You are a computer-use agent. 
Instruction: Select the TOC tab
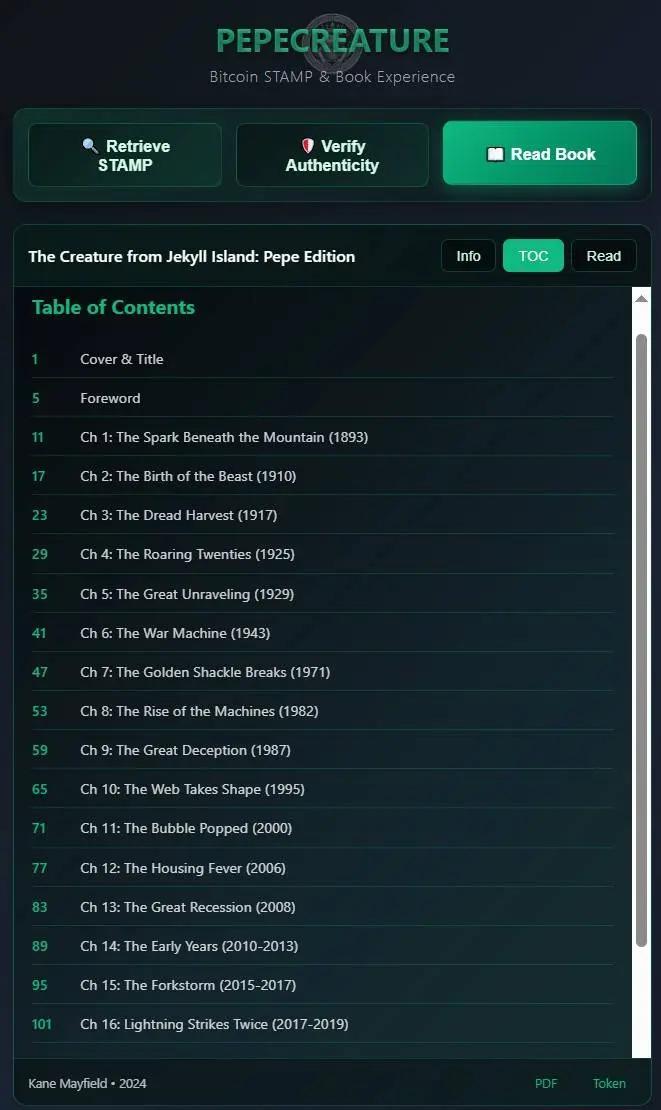pos(533,256)
